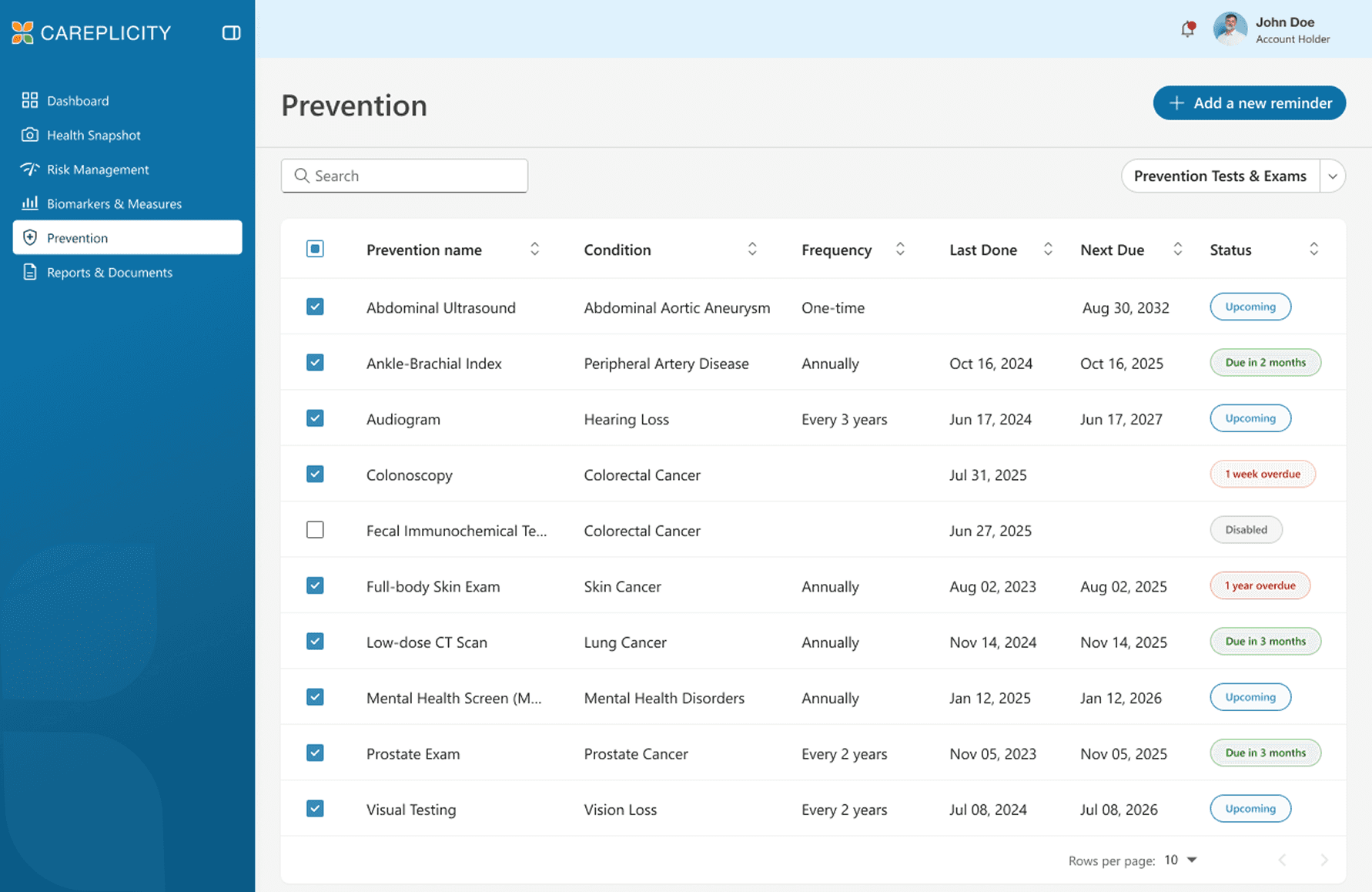Click Visual Testing prevention name
Screen dimensions: 1372x892
[x=411, y=810]
